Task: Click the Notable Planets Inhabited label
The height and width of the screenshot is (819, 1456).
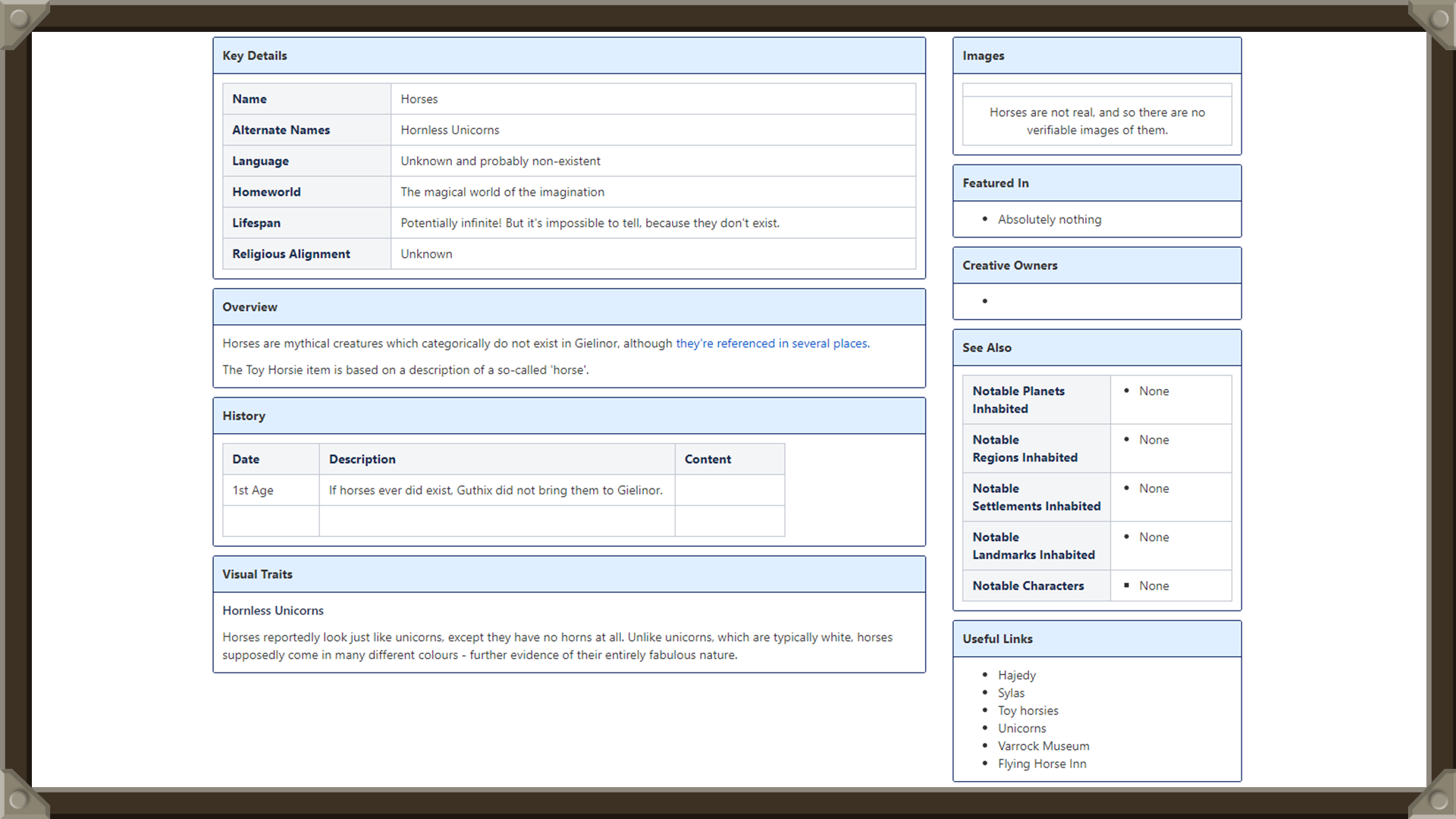Action: point(1018,400)
